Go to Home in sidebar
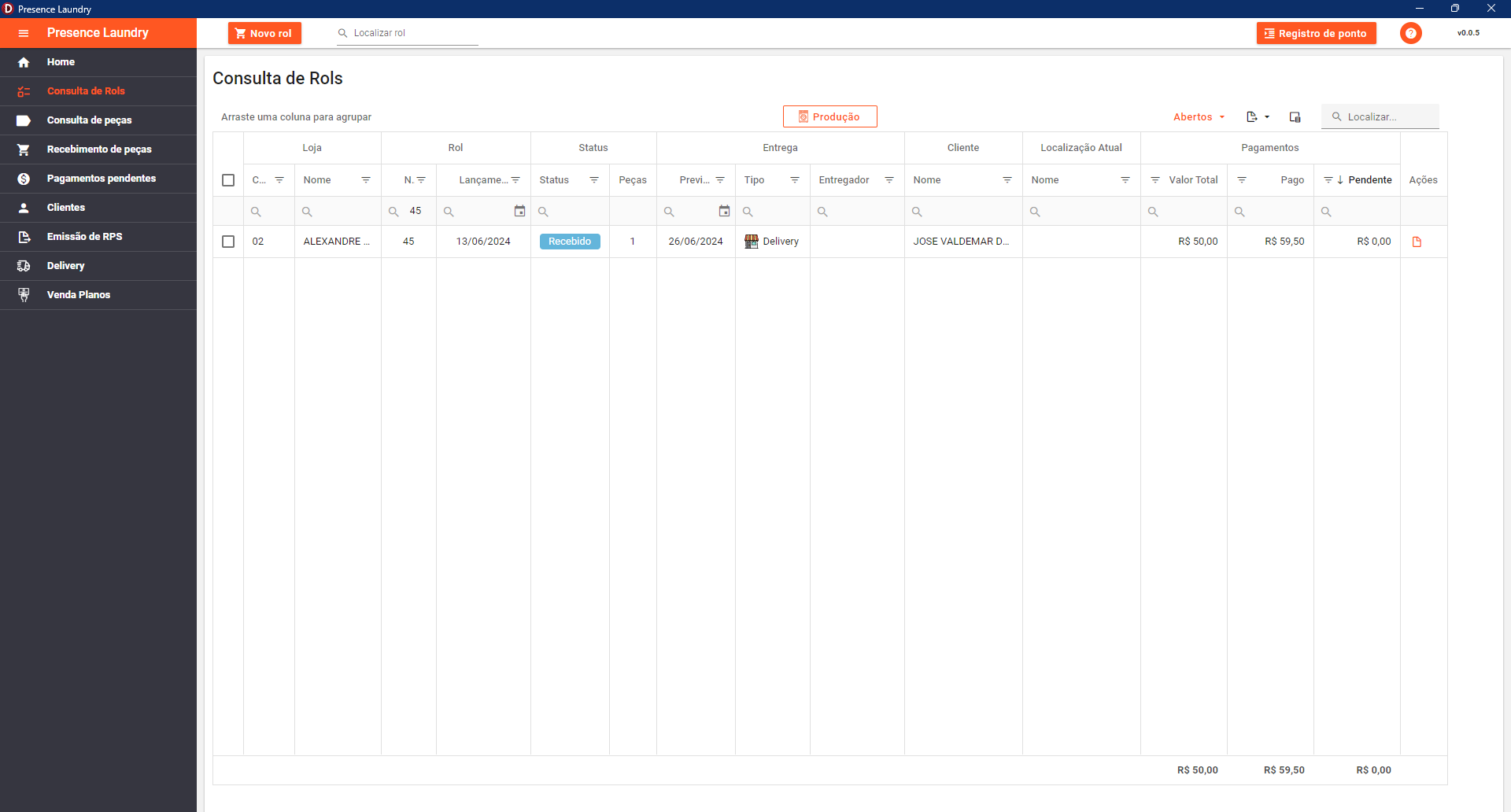 pos(98,62)
